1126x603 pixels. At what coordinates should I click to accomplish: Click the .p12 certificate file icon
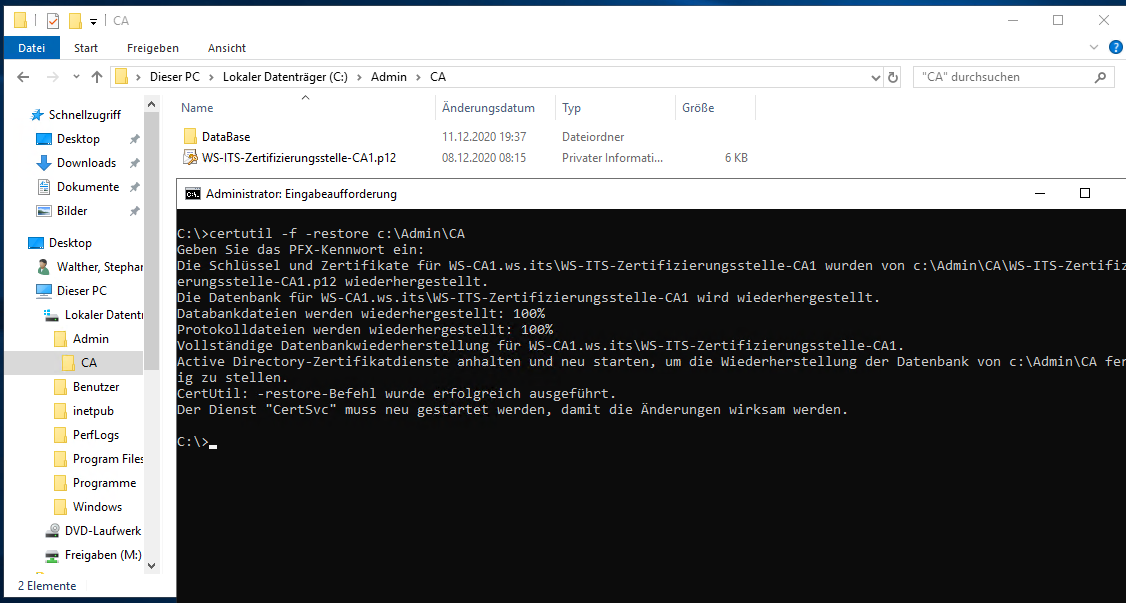coord(190,157)
